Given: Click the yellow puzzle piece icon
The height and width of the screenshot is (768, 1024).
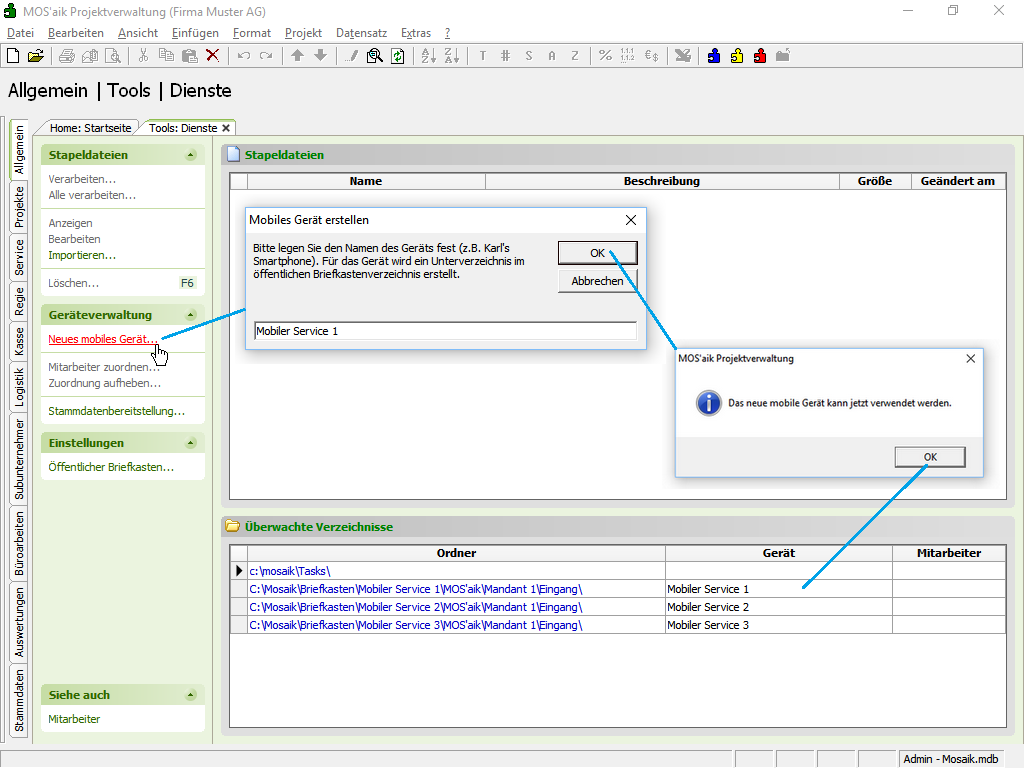Looking at the screenshot, I should [737, 56].
